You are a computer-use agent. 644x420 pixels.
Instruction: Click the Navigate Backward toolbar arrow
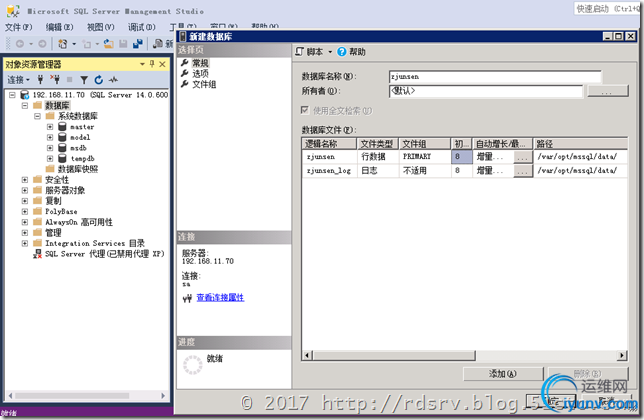(x=19, y=44)
